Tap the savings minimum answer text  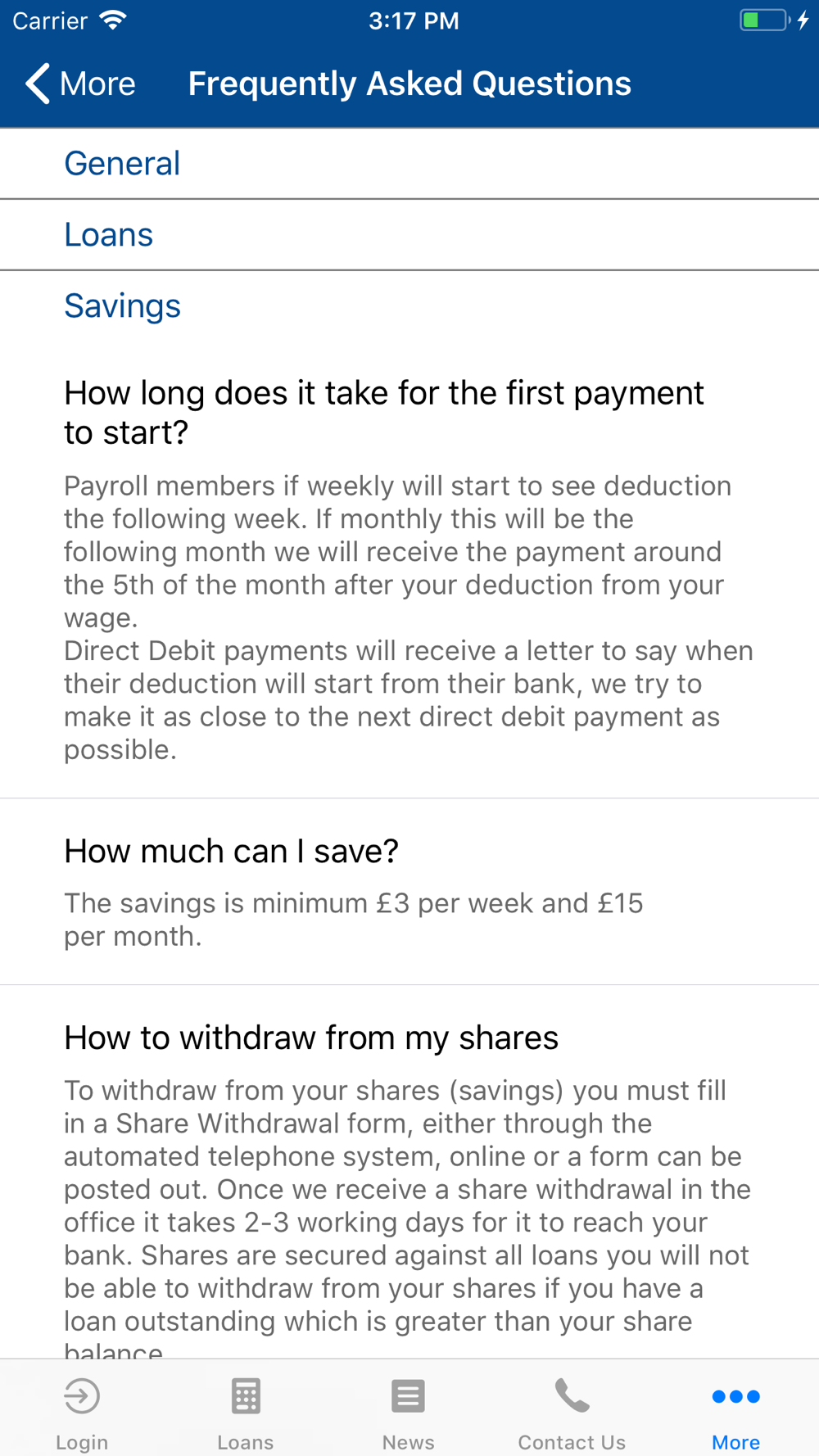[x=354, y=920]
